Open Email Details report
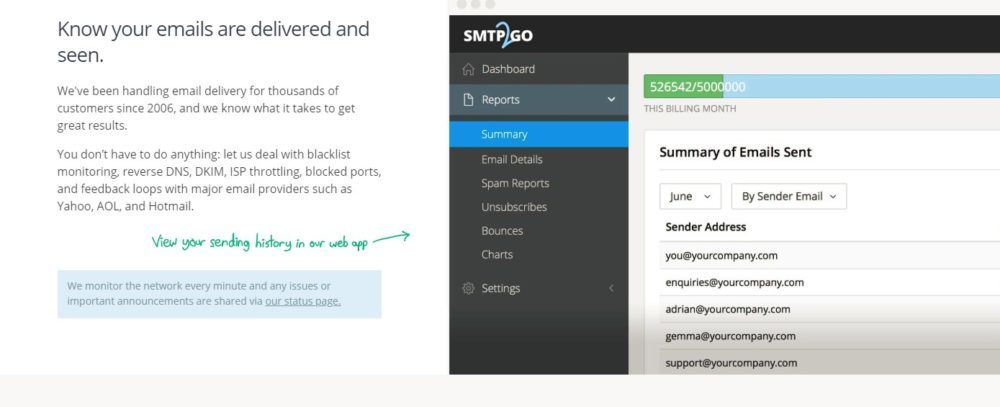Viewport: 1000px width, 407px height. coord(511,159)
